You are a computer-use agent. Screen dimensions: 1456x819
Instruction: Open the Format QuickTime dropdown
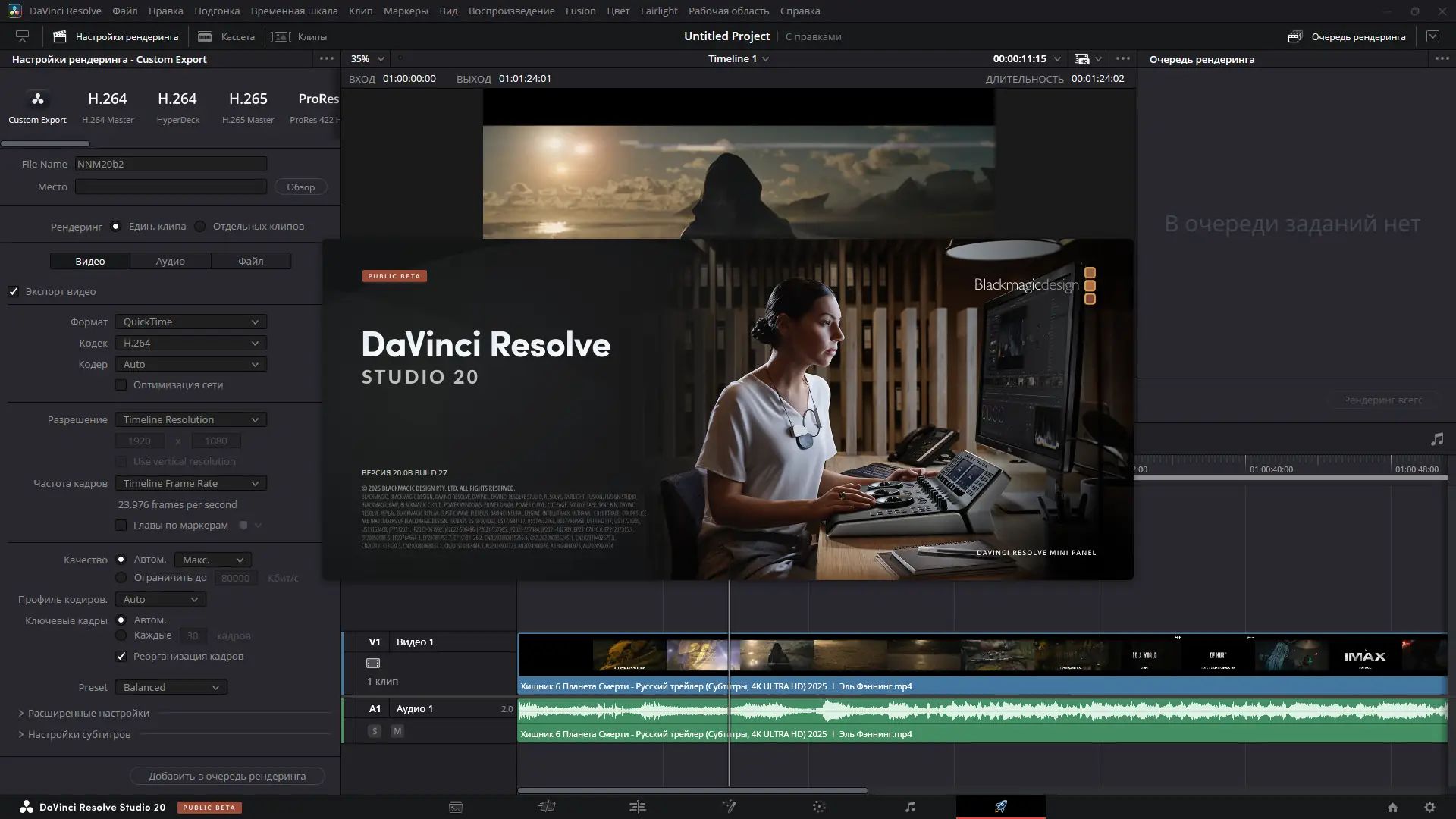coord(190,322)
